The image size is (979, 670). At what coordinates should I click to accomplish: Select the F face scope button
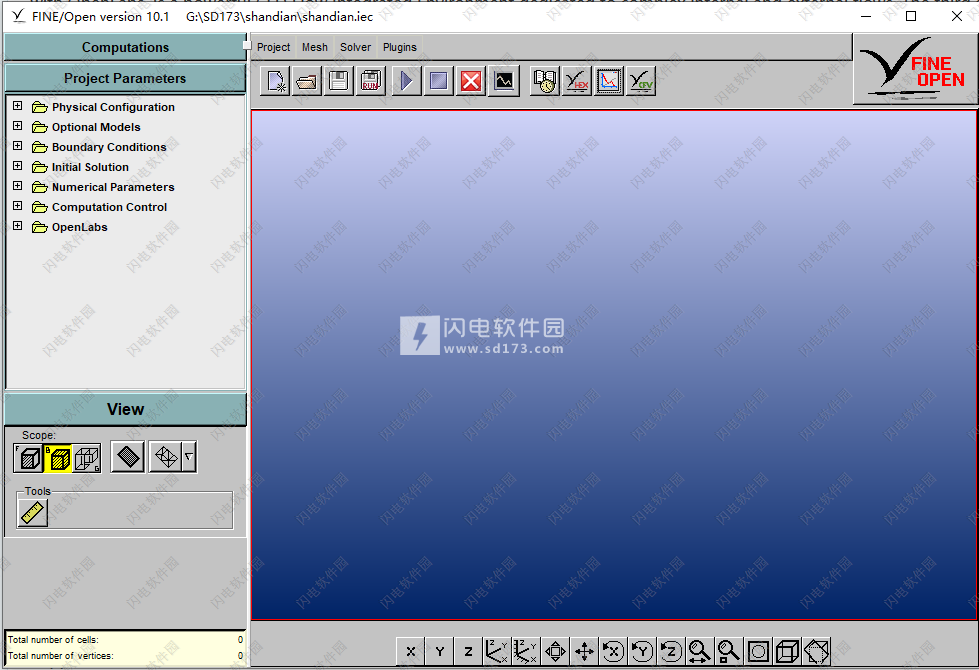click(29, 458)
